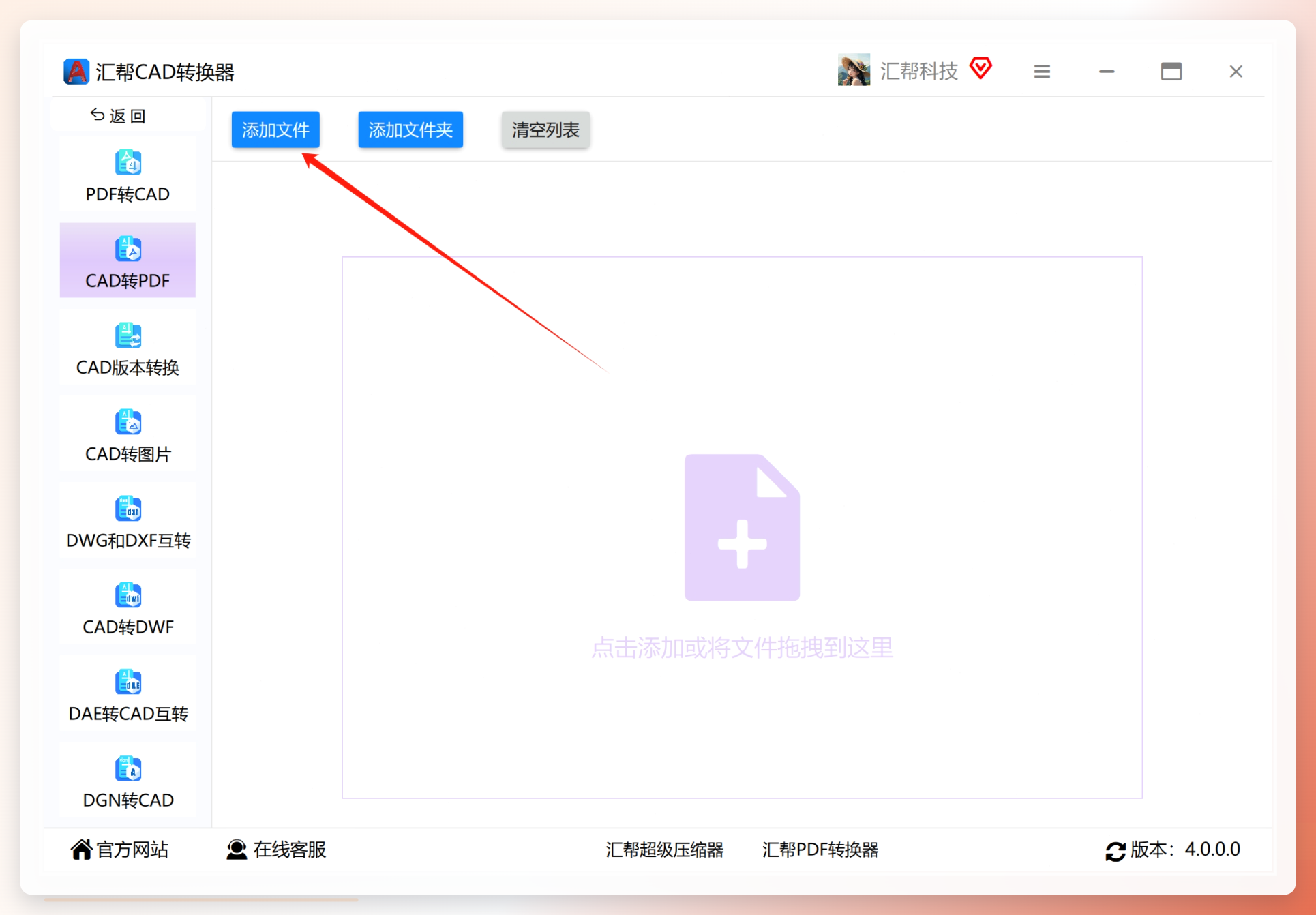Click the 添加文件 button
This screenshot has height=915, width=1316.
pos(275,130)
